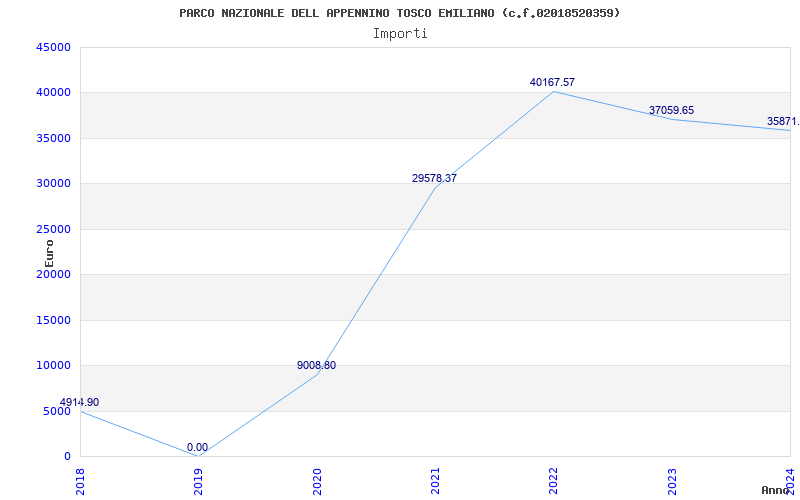Select the 30000 y-axis value
Screen dimensions: 800x500
click(x=53, y=184)
